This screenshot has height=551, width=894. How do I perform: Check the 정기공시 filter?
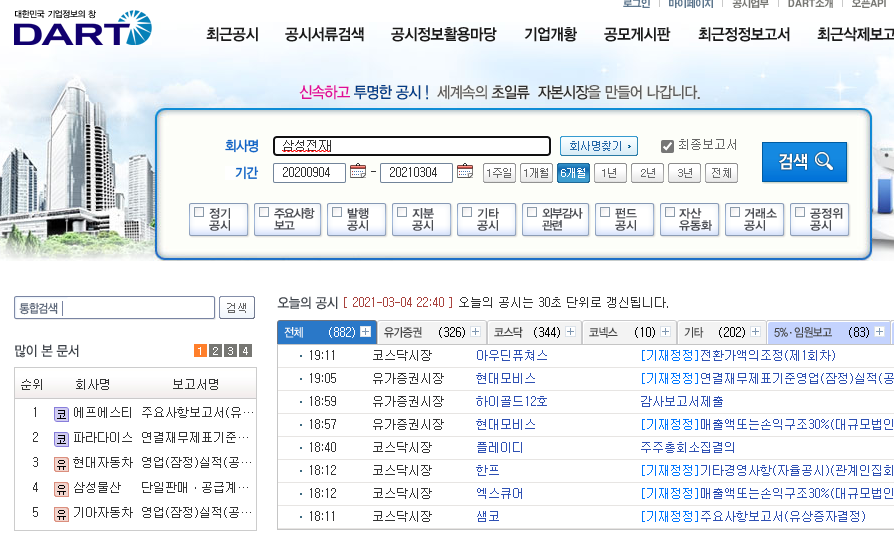tap(199, 212)
